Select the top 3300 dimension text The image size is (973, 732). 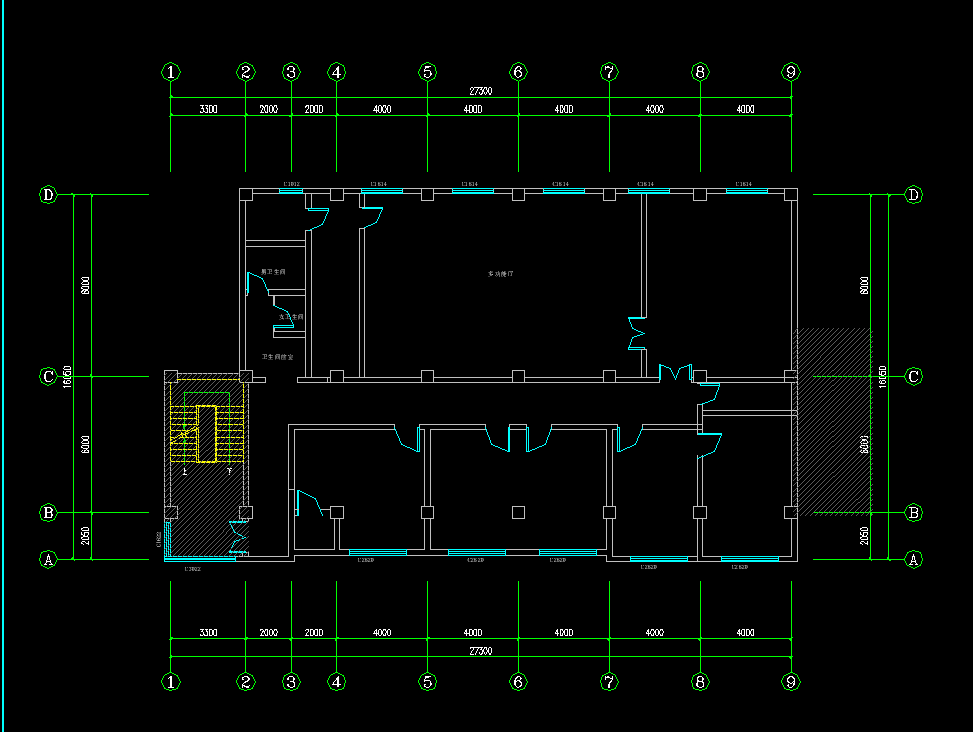[x=208, y=109]
